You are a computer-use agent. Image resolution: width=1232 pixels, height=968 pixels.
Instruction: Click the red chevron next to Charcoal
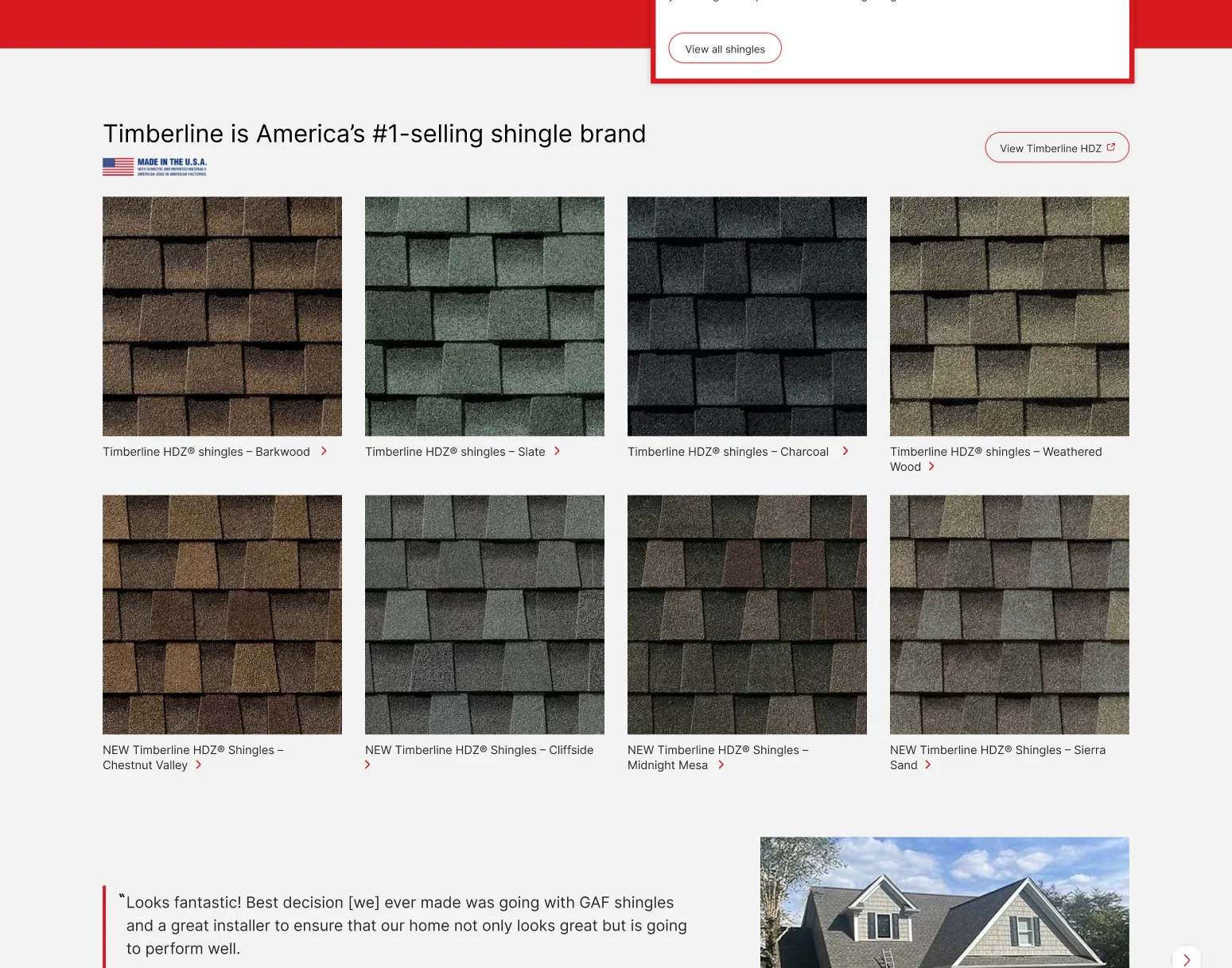click(845, 451)
